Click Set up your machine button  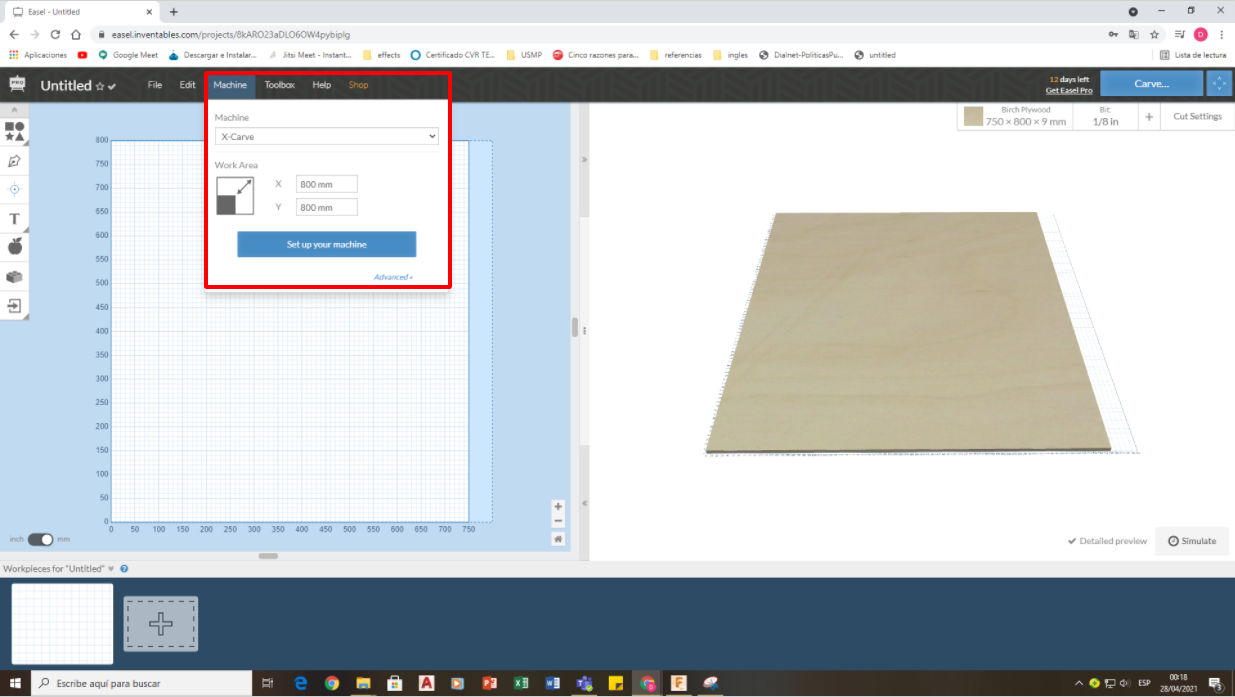click(326, 244)
